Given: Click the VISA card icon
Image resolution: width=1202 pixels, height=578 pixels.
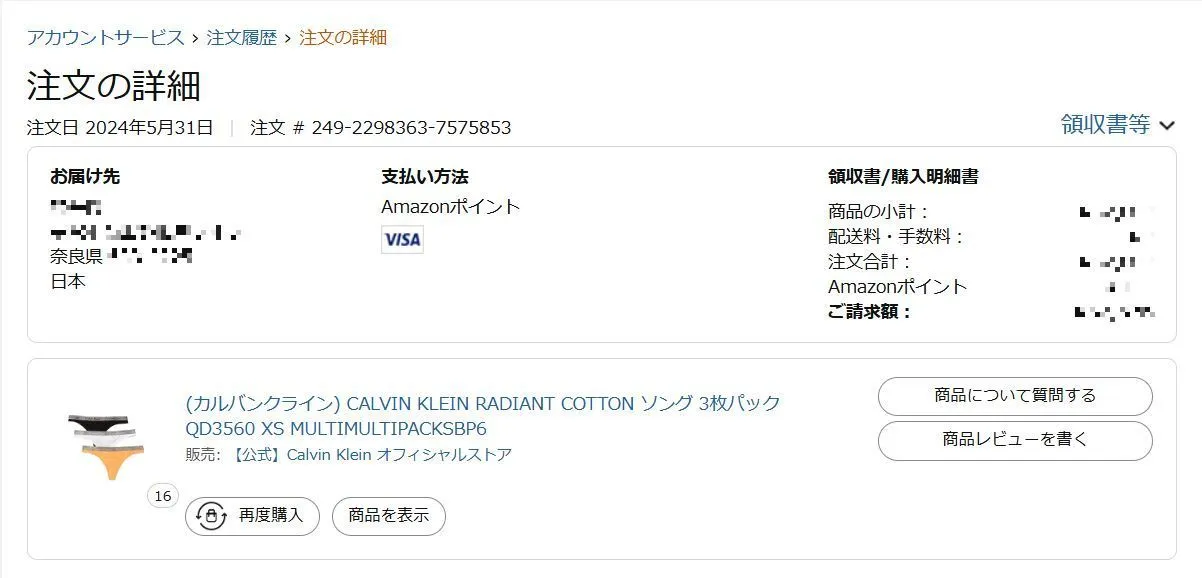Looking at the screenshot, I should tap(402, 239).
